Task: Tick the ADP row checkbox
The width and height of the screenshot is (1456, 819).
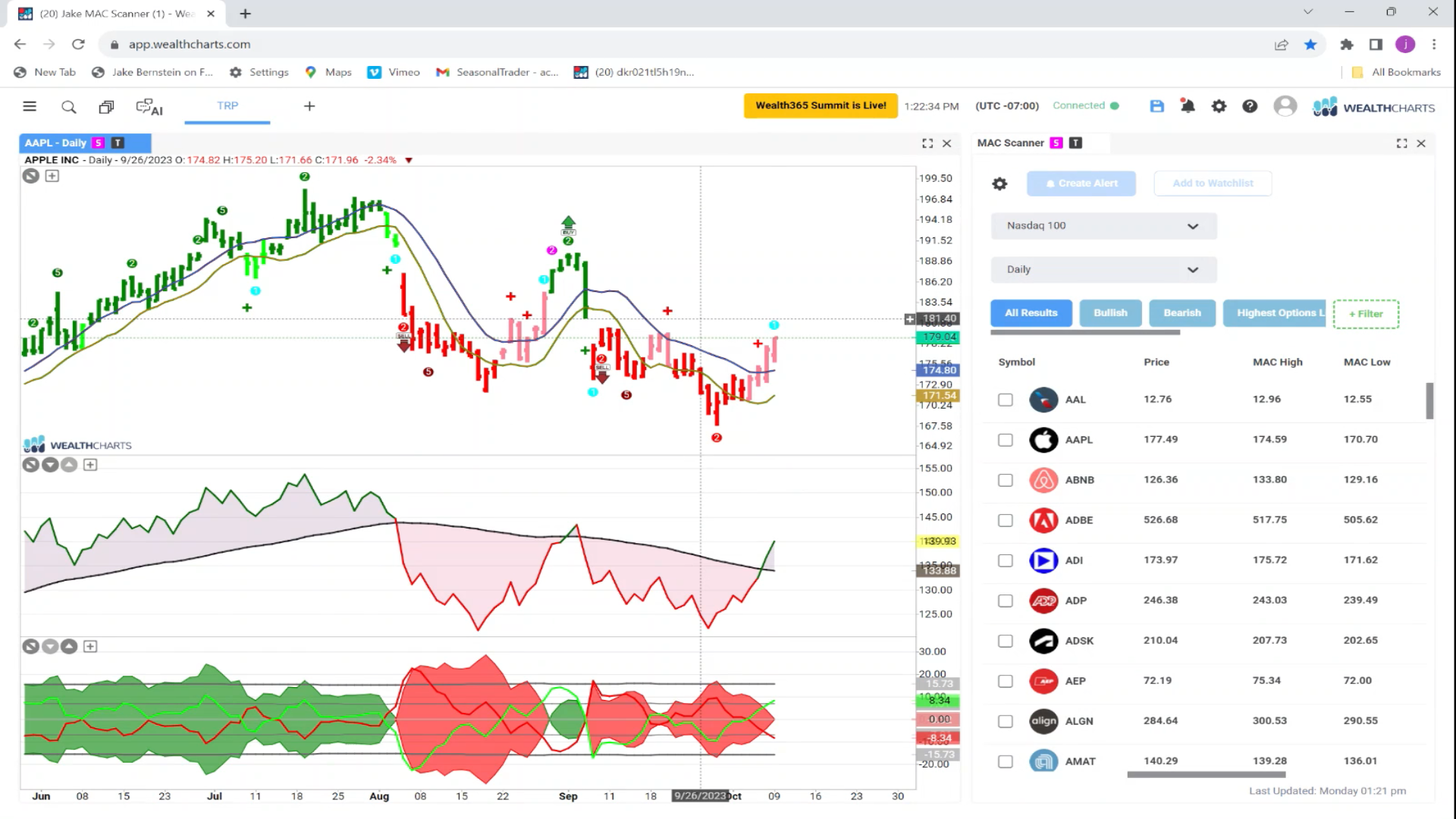Action: 1006,601
